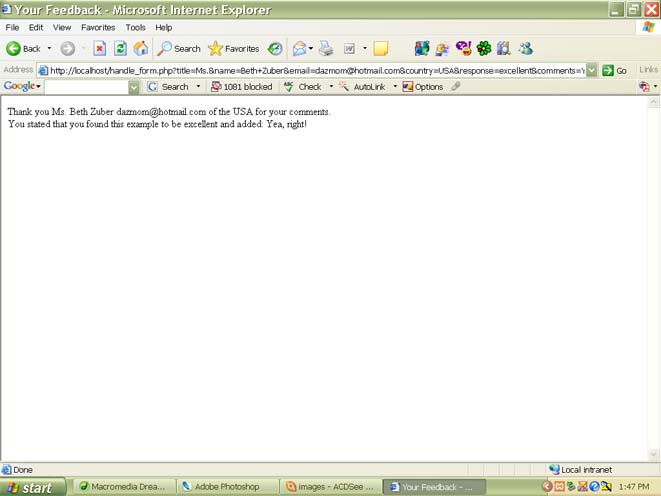
Task: Open the yellow note Discuss icon
Action: click(381, 49)
